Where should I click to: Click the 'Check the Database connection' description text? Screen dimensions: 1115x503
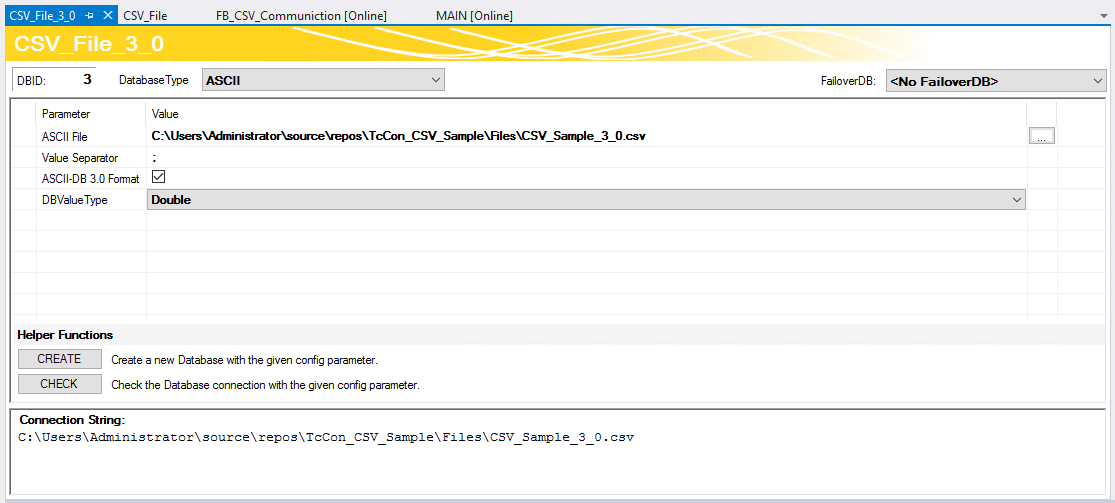(266, 385)
